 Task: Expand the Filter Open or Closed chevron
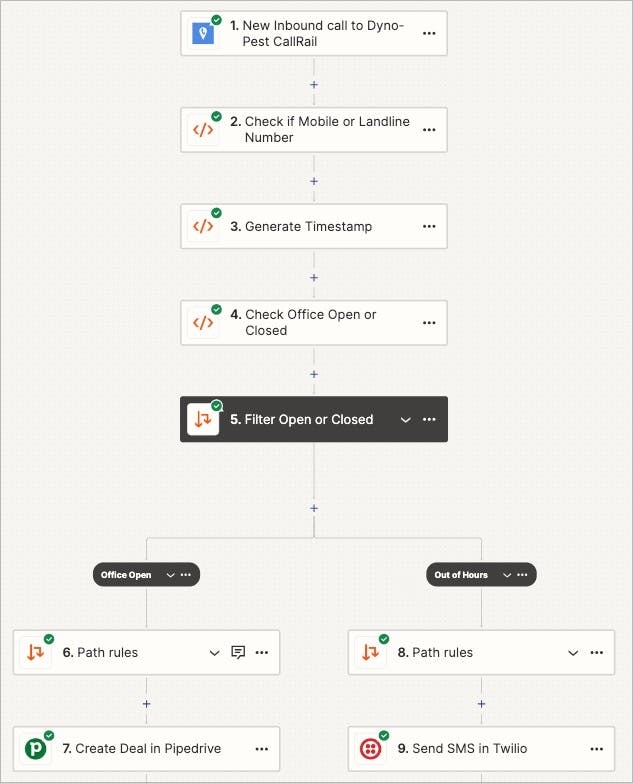(405, 420)
